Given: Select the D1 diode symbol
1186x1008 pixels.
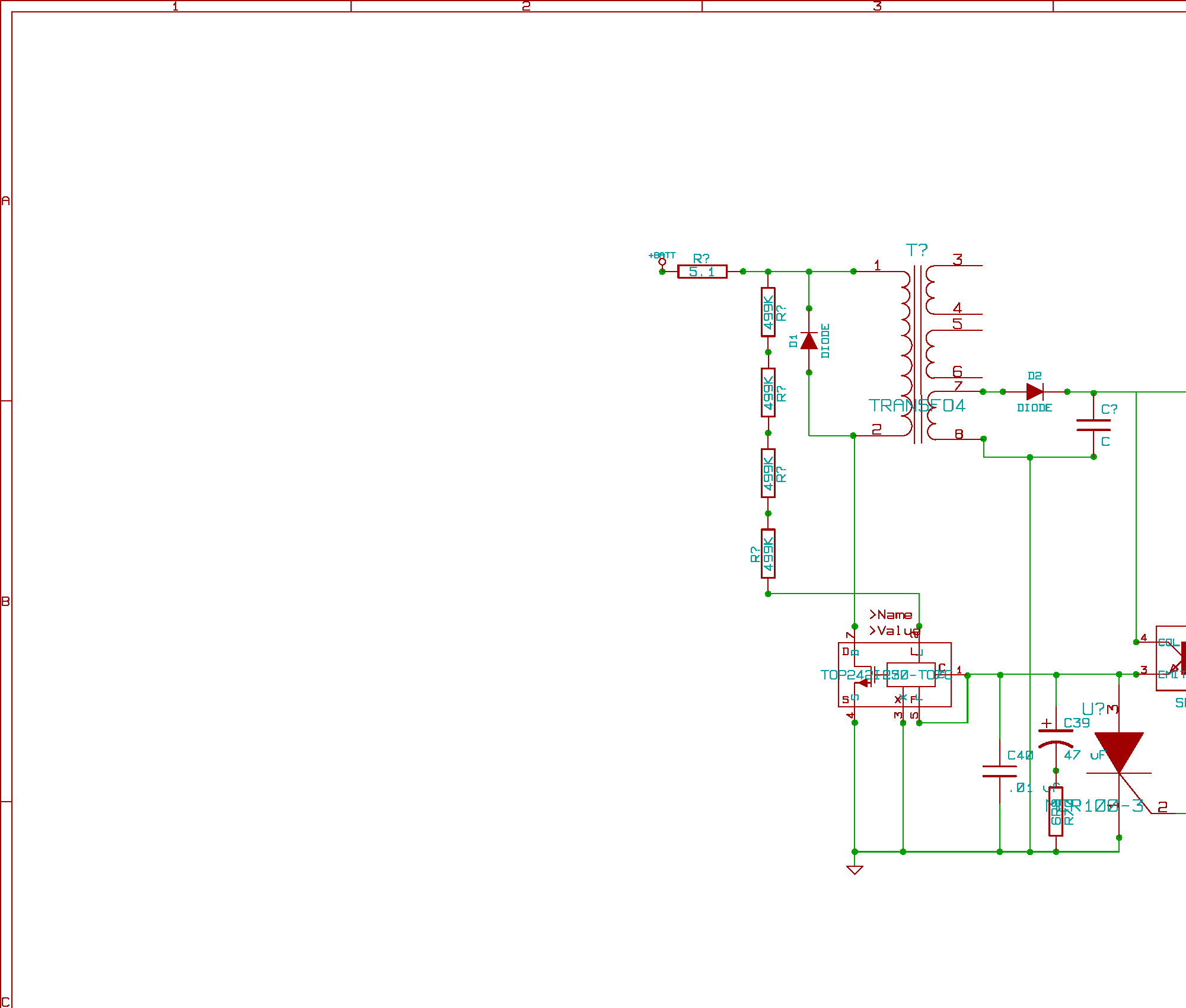Looking at the screenshot, I should 809,342.
